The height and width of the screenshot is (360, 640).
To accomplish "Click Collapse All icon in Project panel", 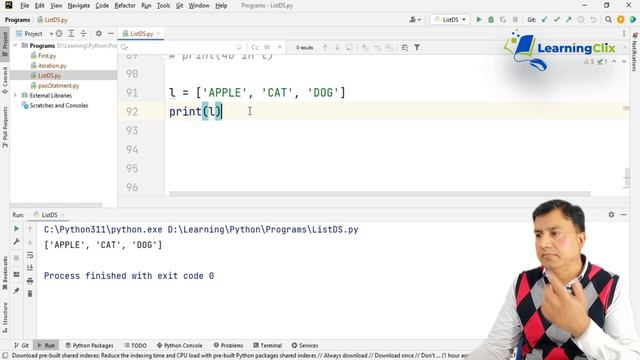I will tap(83, 33).
